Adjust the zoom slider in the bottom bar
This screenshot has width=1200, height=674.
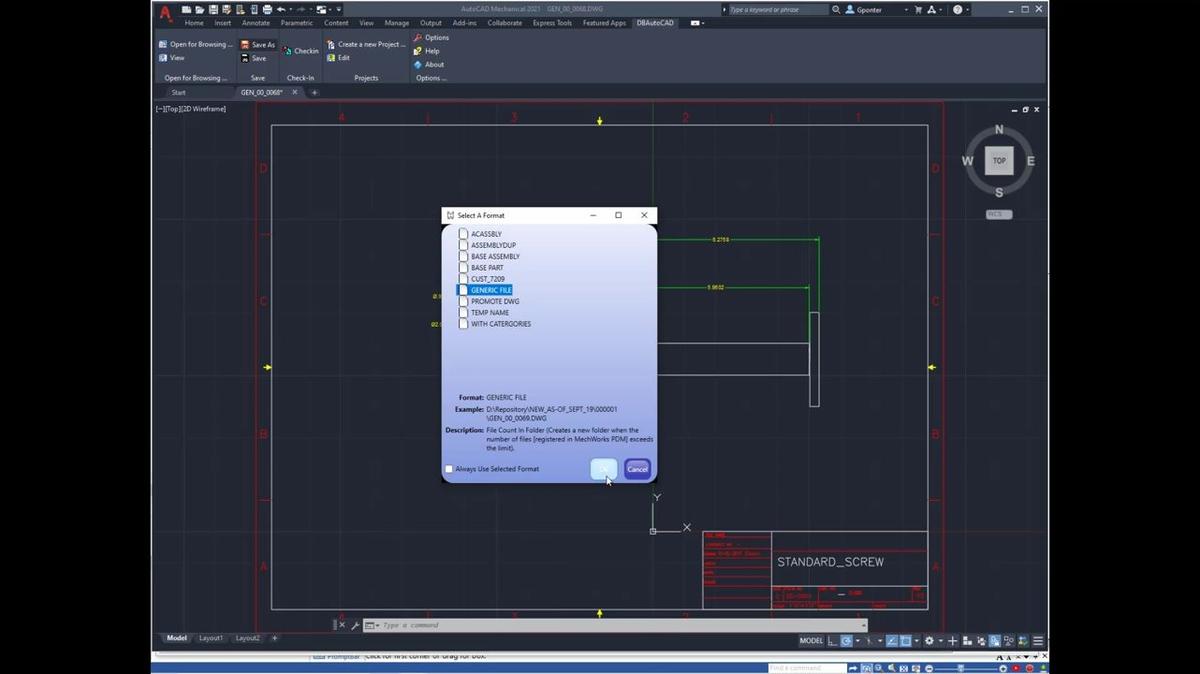click(962, 668)
